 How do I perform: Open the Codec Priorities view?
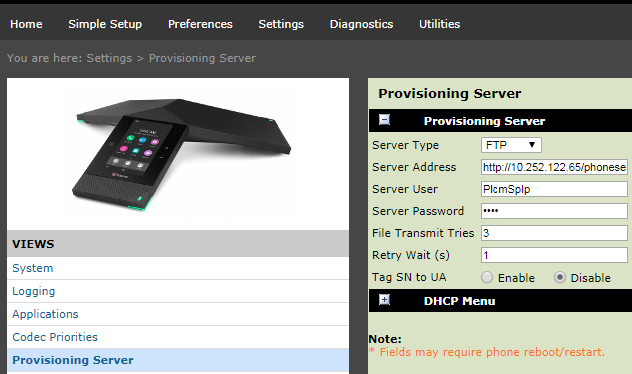55,337
